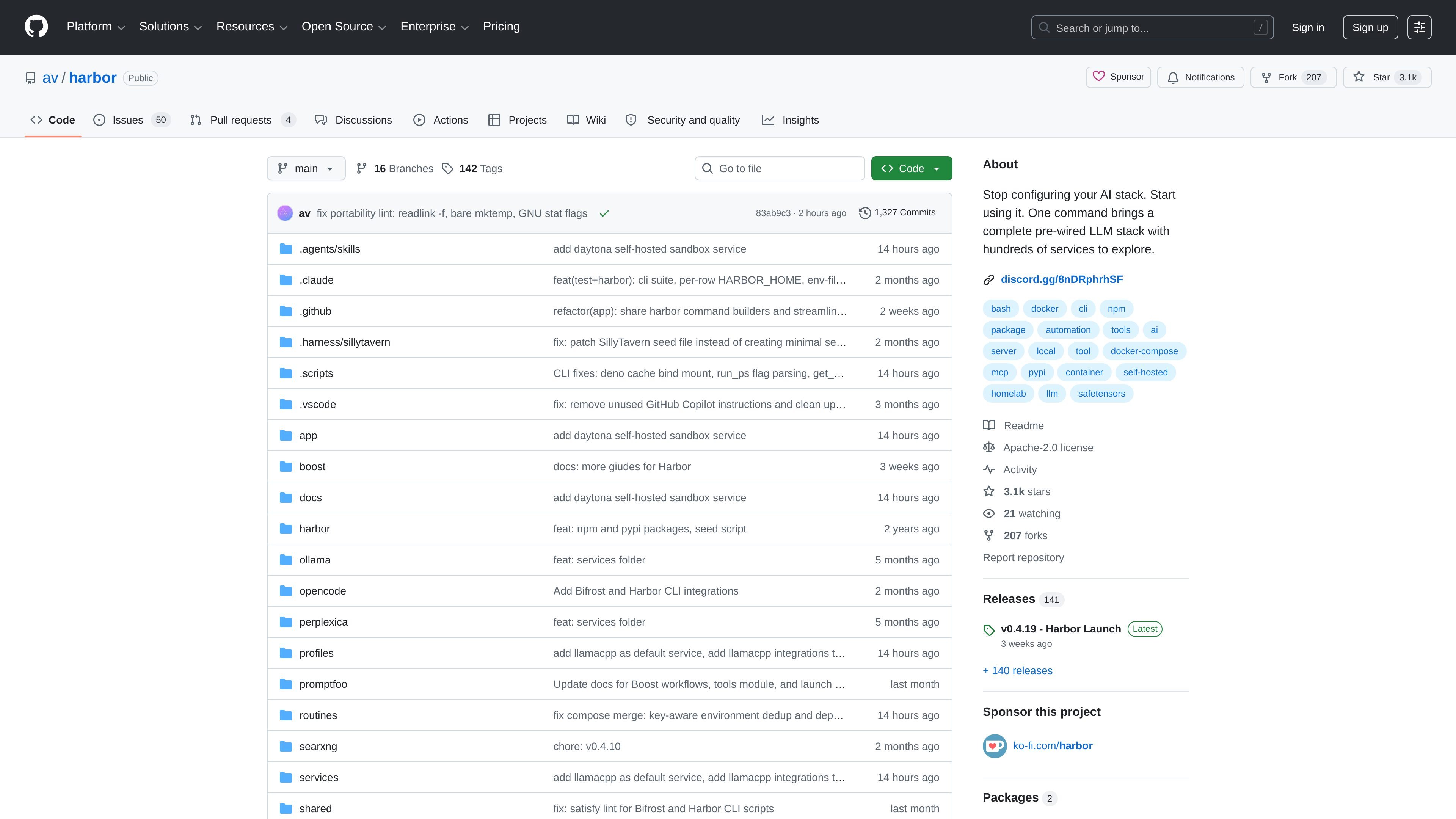Open the ko-fi.com/harbor sponsor link
The image size is (1456, 819).
1053,745
